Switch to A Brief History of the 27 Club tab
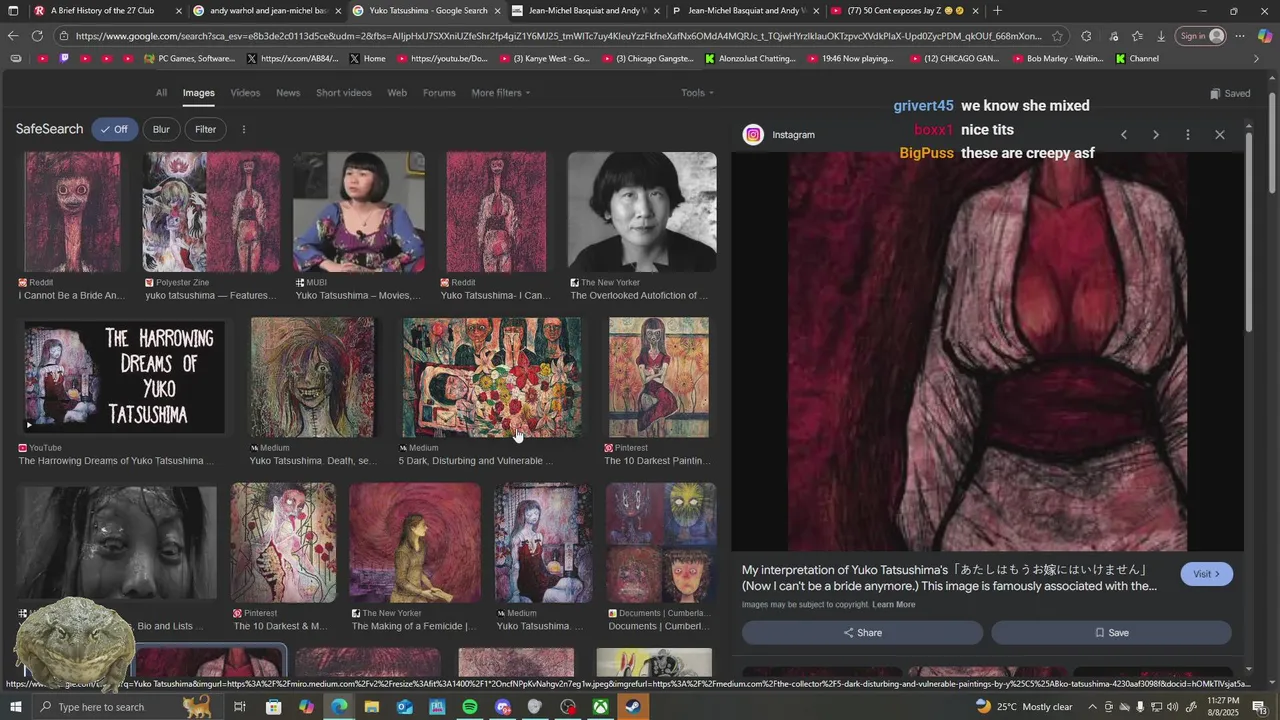1280x720 pixels. coord(106,11)
